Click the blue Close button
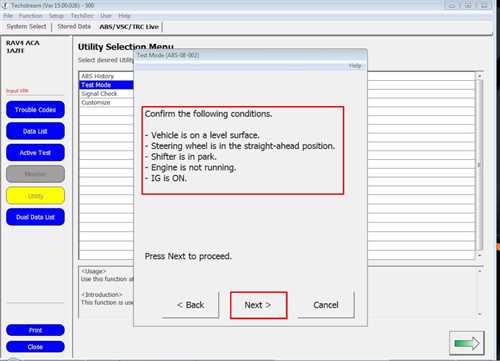Screen dimensions: 500x361 click(x=35, y=347)
